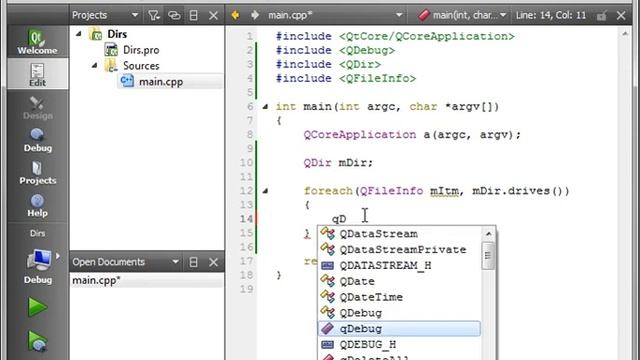640x360 pixels.
Task: Toggle synchronize with editor link icon
Action: (174, 16)
